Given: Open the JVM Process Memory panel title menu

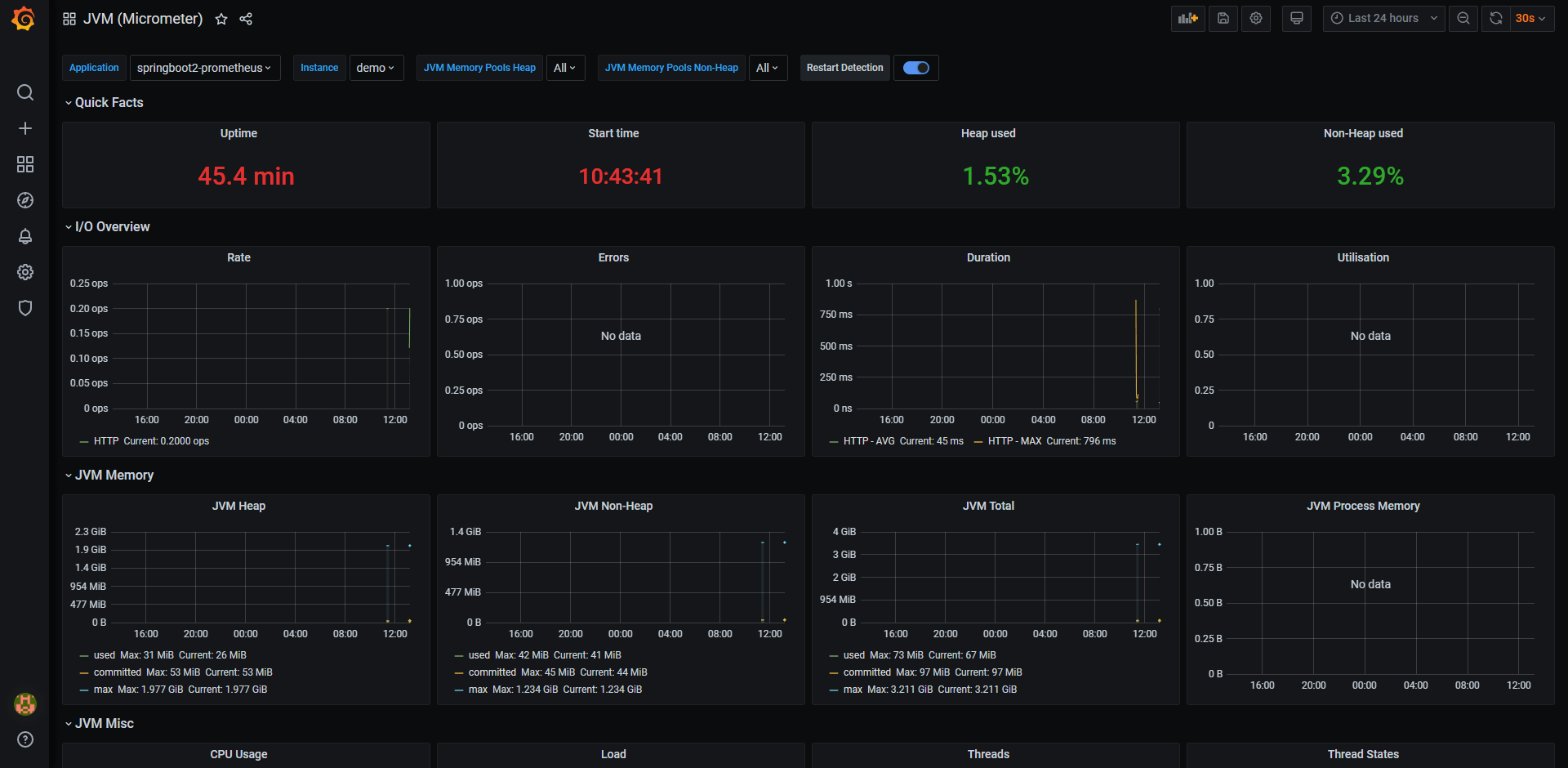Looking at the screenshot, I should 1363,506.
